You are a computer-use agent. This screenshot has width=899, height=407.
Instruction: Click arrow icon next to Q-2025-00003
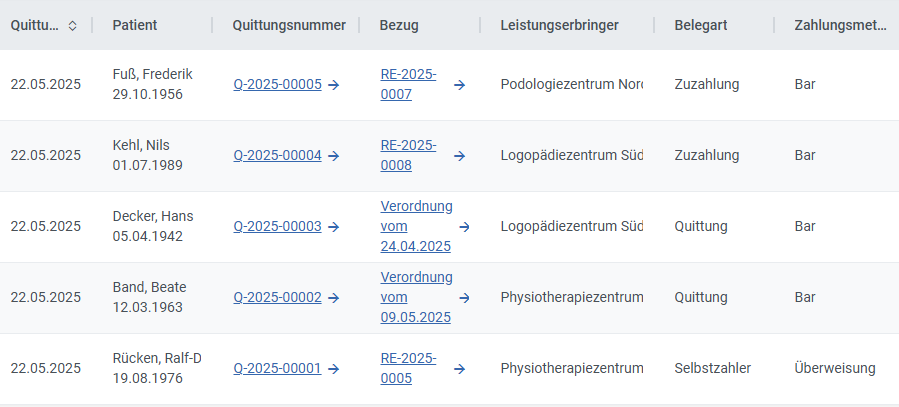[334, 227]
